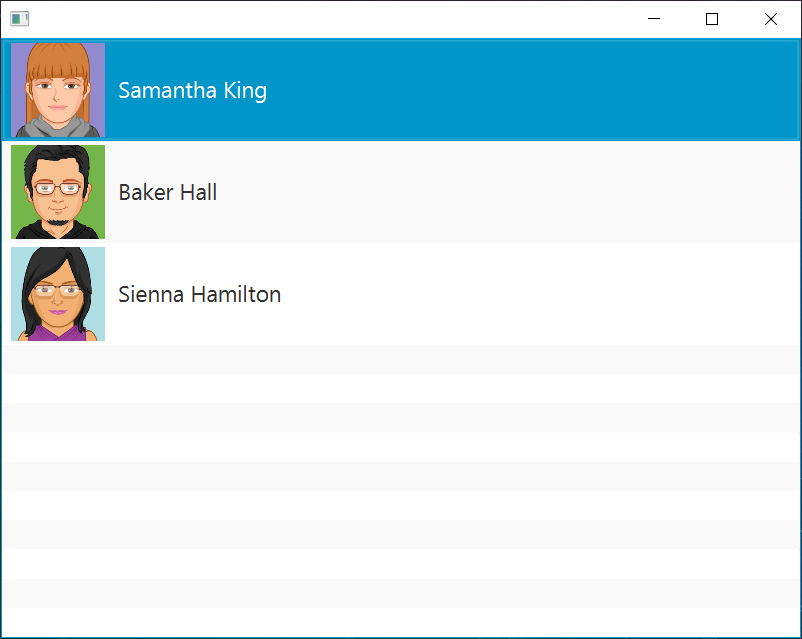Click Baker Hall's avatar picture
802x639 pixels.
(x=58, y=192)
